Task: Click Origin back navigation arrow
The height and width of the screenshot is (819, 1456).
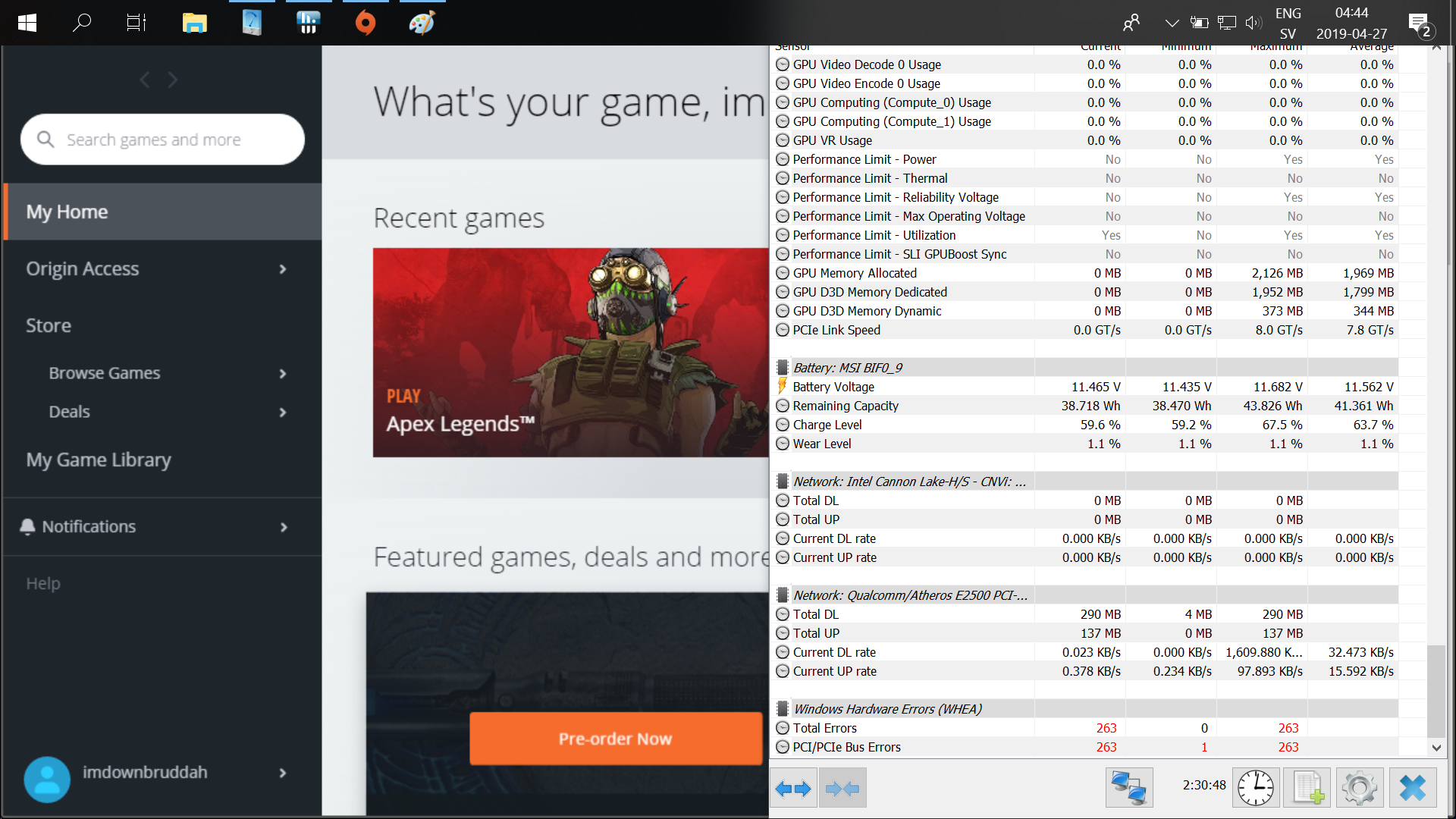Action: coord(144,80)
